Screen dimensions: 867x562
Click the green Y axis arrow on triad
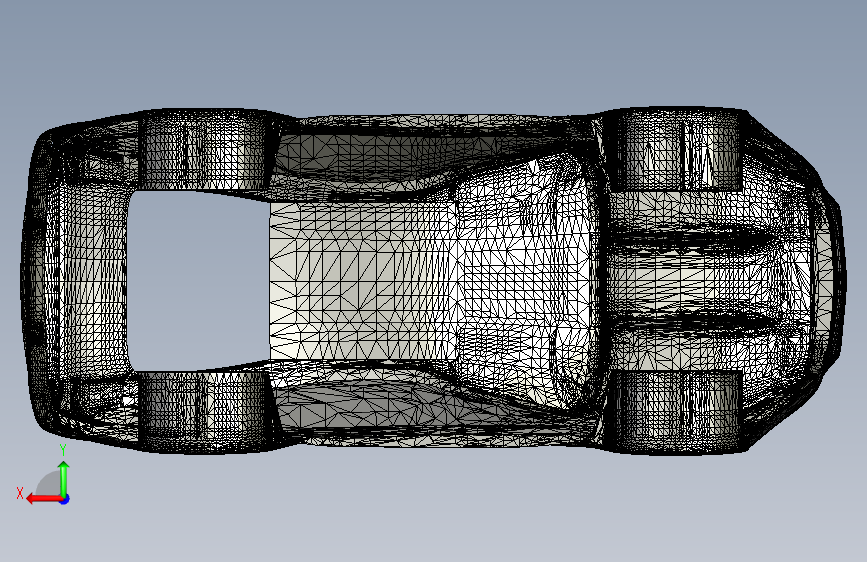(x=64, y=479)
